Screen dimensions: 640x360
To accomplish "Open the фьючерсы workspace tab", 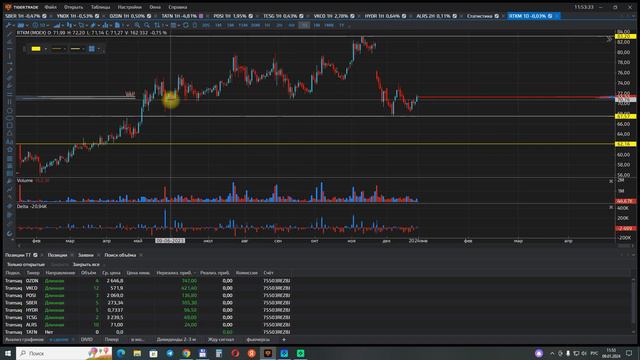I will [258, 339].
